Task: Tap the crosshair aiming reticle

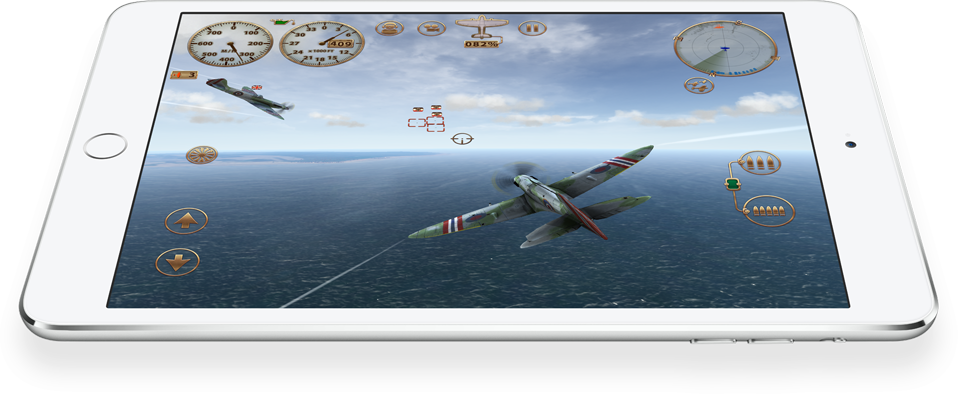Action: click(462, 139)
